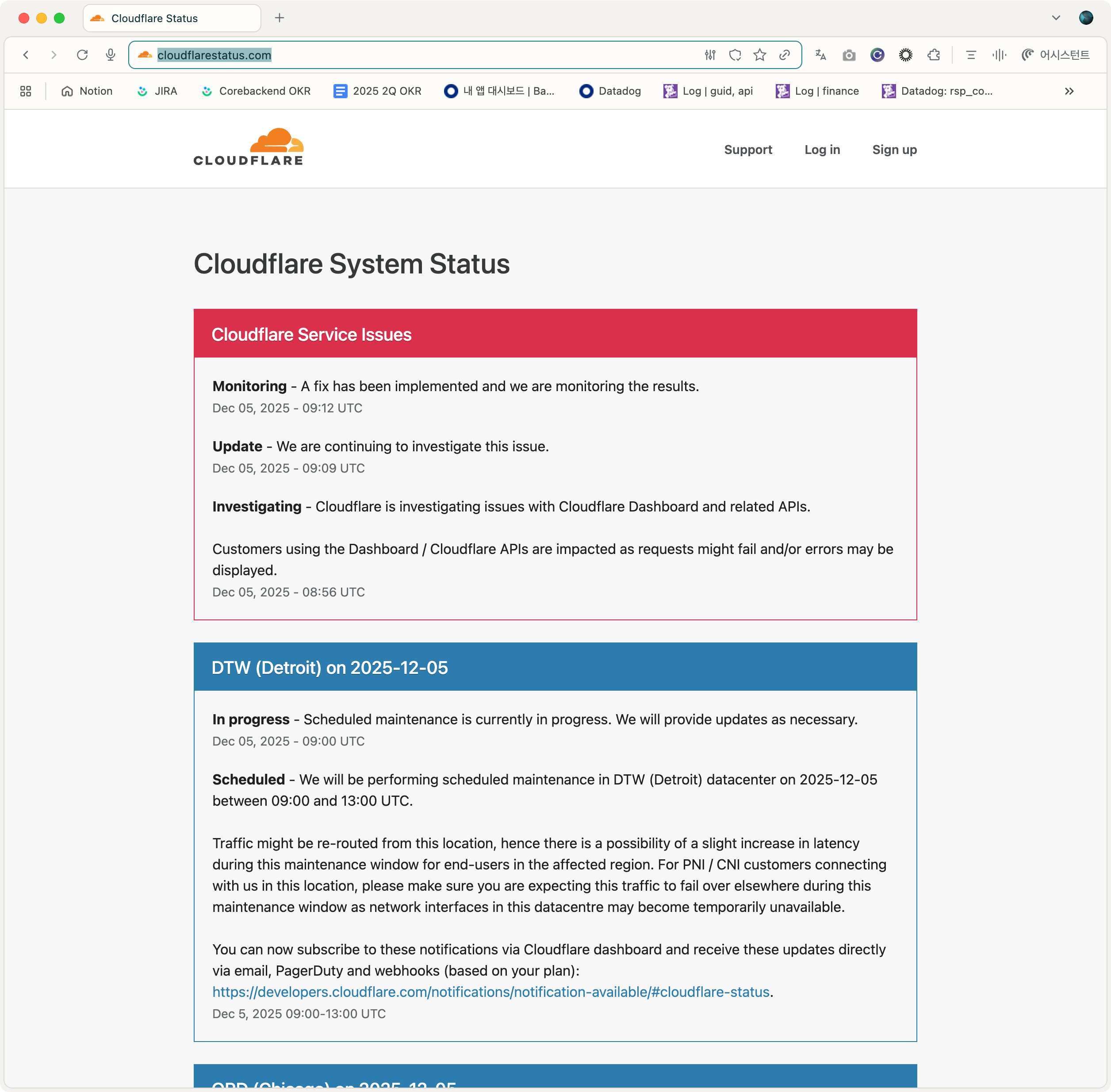The width and height of the screenshot is (1111, 1092).
Task: Open the tab list dropdown arrow
Action: coord(1055,18)
